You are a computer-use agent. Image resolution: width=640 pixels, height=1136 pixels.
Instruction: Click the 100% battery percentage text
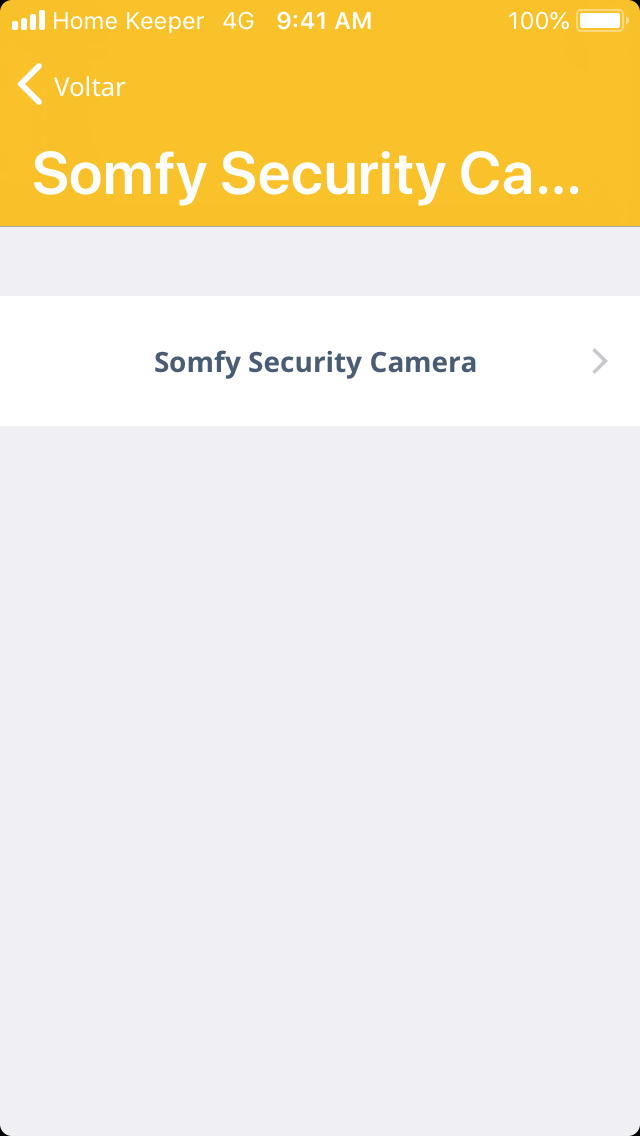coord(538,21)
